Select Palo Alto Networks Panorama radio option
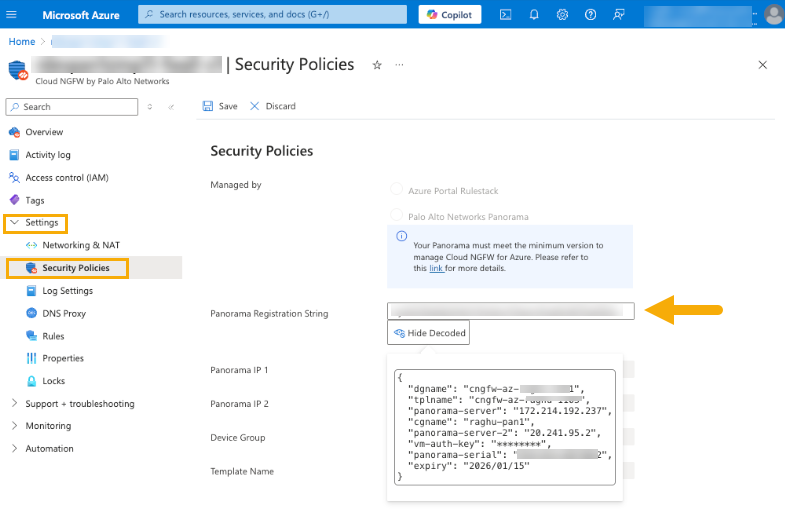785x512 pixels. point(397,216)
